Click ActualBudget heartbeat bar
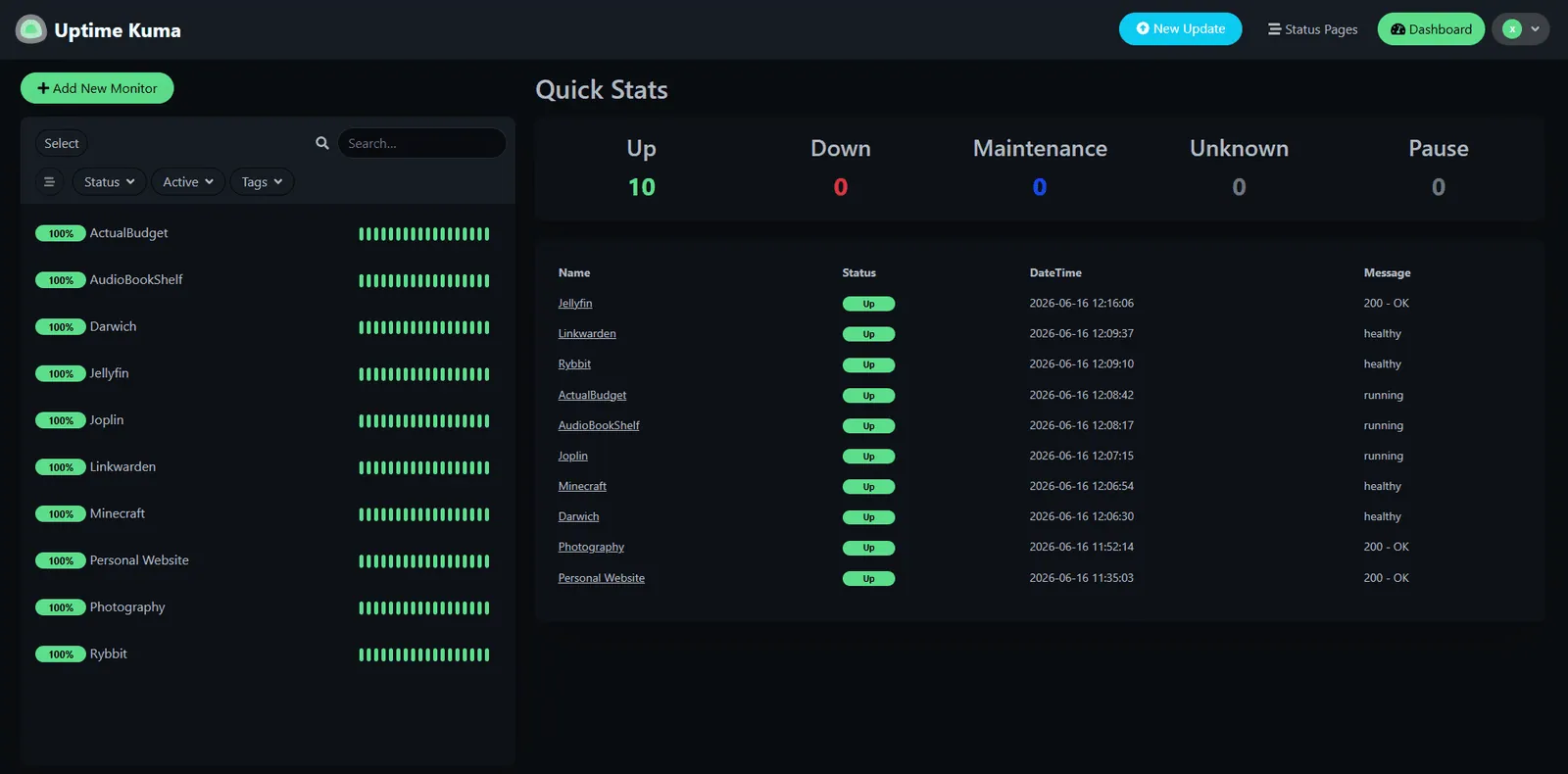 pos(424,234)
